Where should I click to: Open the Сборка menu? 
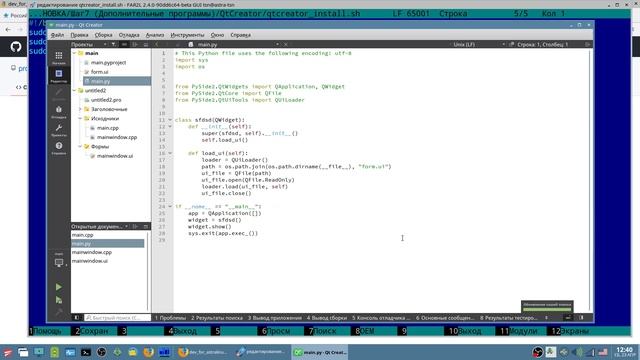pyautogui.click(x=104, y=35)
